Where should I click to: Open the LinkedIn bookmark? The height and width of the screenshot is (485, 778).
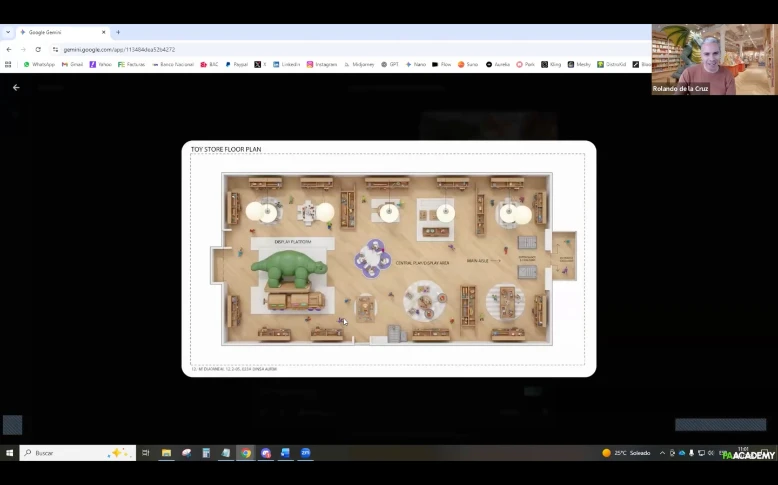pos(286,64)
